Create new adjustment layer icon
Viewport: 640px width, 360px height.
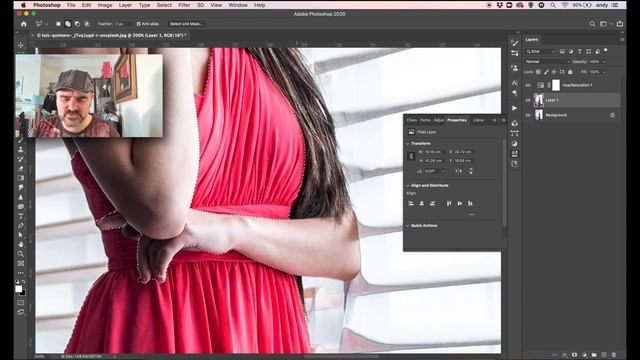[584, 355]
